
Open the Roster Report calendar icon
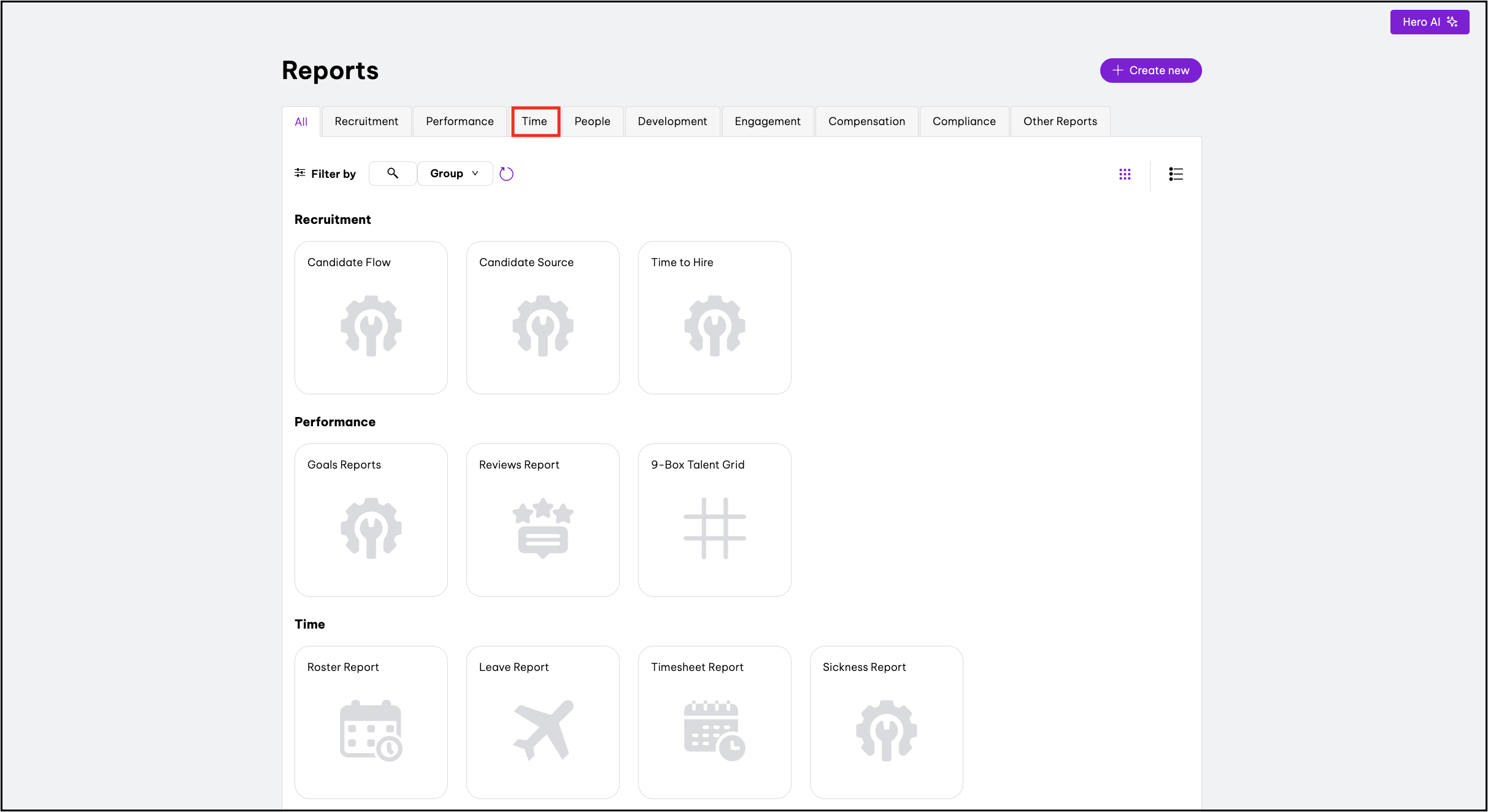[371, 730]
